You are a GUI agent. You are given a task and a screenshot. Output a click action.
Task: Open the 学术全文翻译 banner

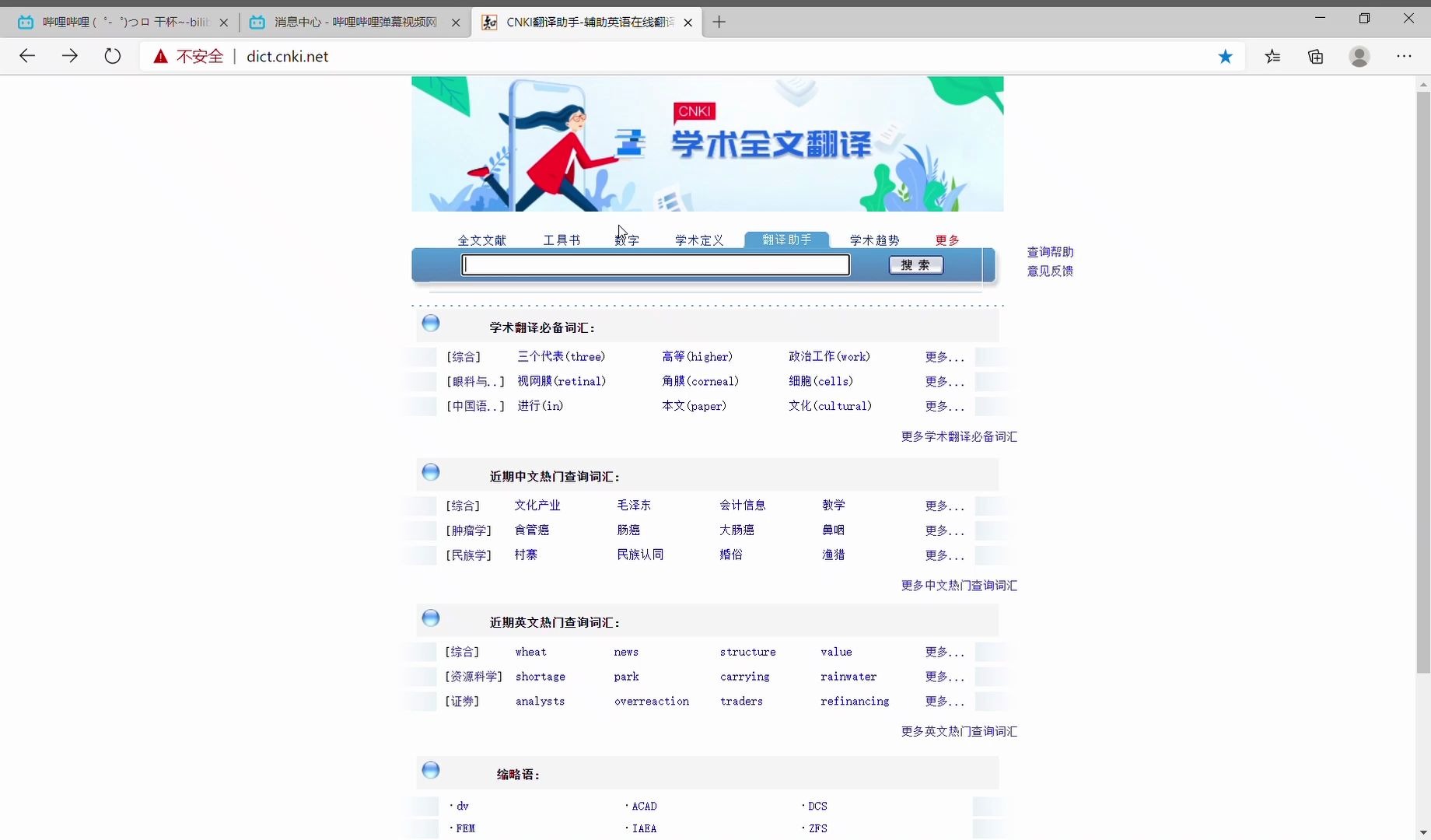click(x=708, y=144)
